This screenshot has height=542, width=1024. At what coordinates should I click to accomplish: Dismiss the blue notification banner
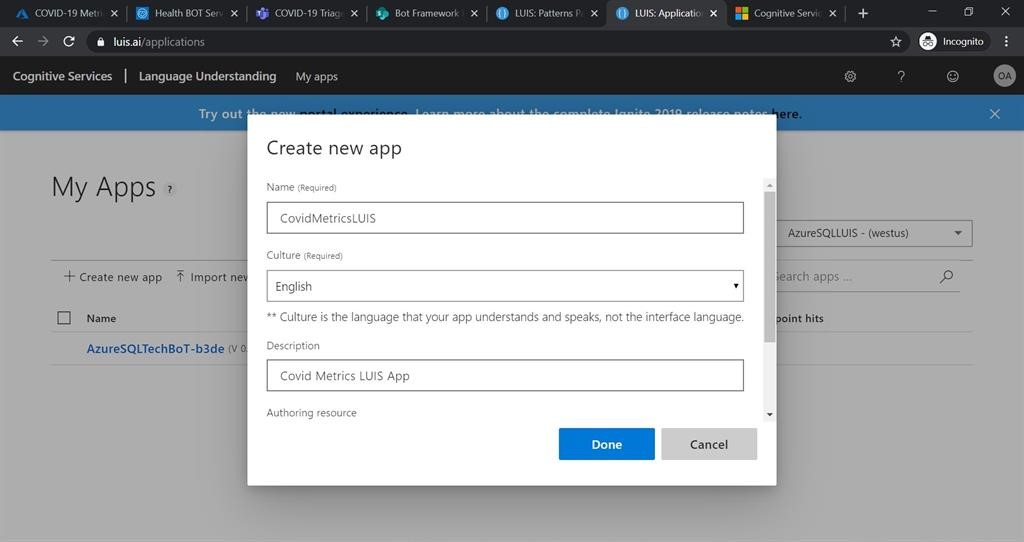pyautogui.click(x=994, y=114)
